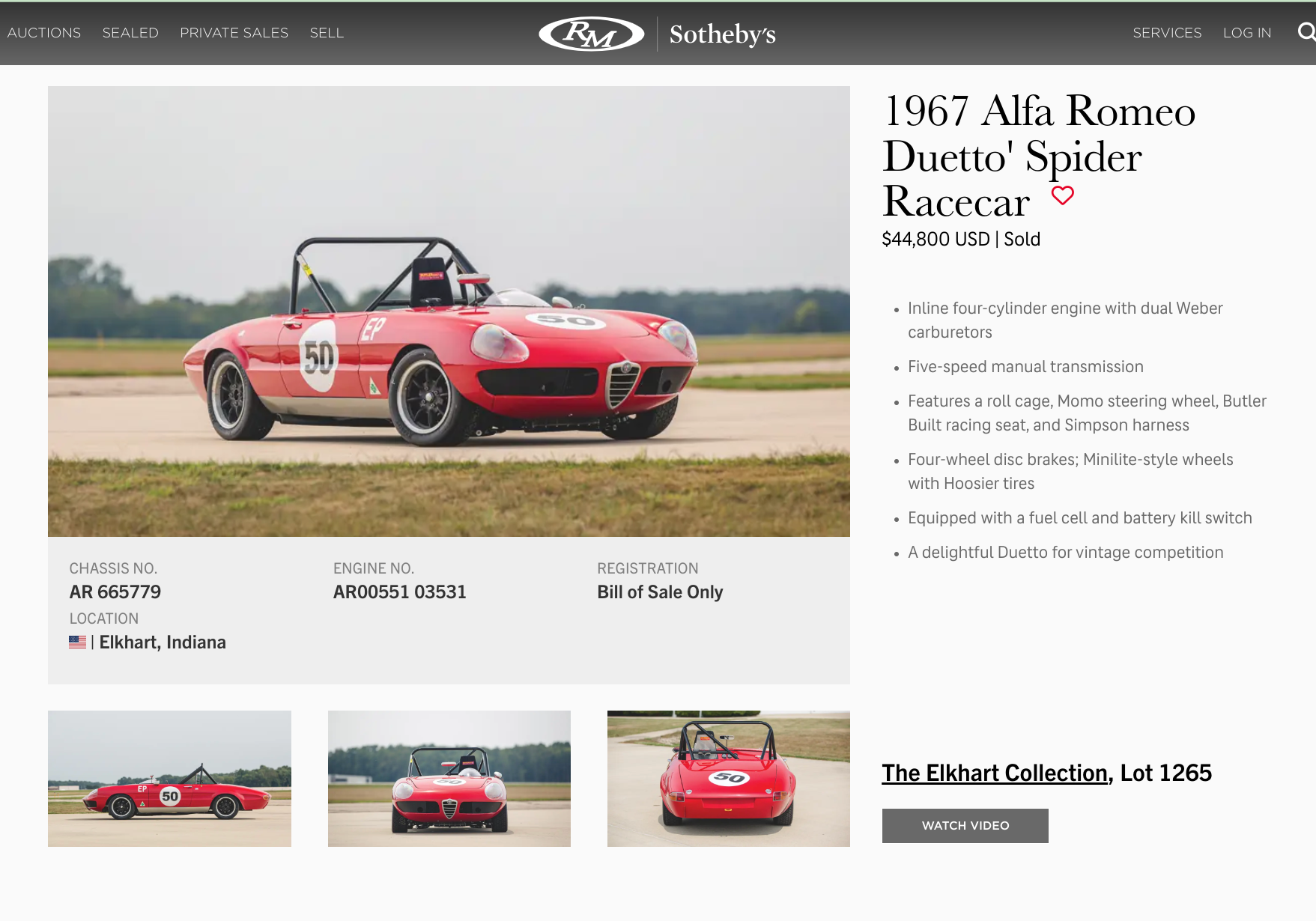
Task: Click the Watch Video button
Action: pos(965,826)
